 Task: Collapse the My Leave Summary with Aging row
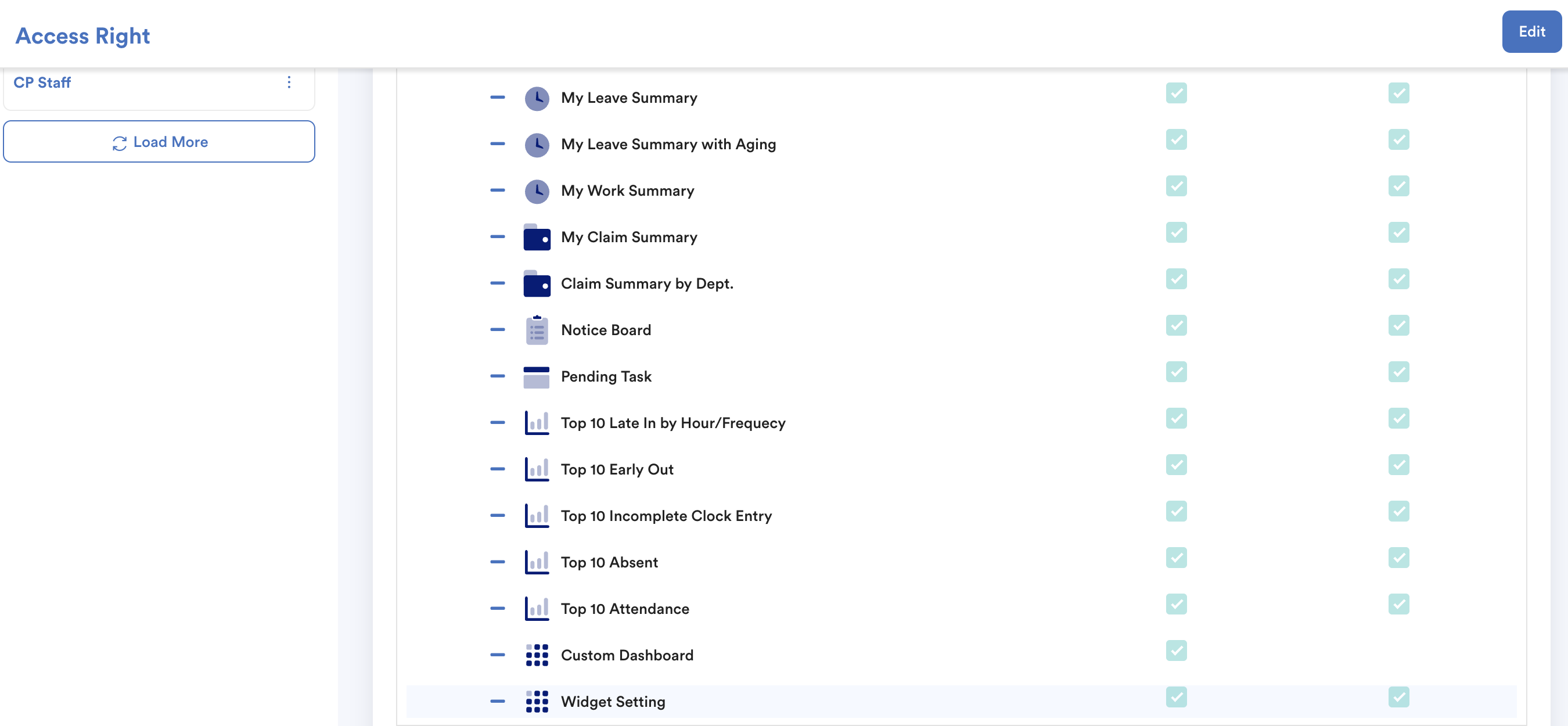497,144
